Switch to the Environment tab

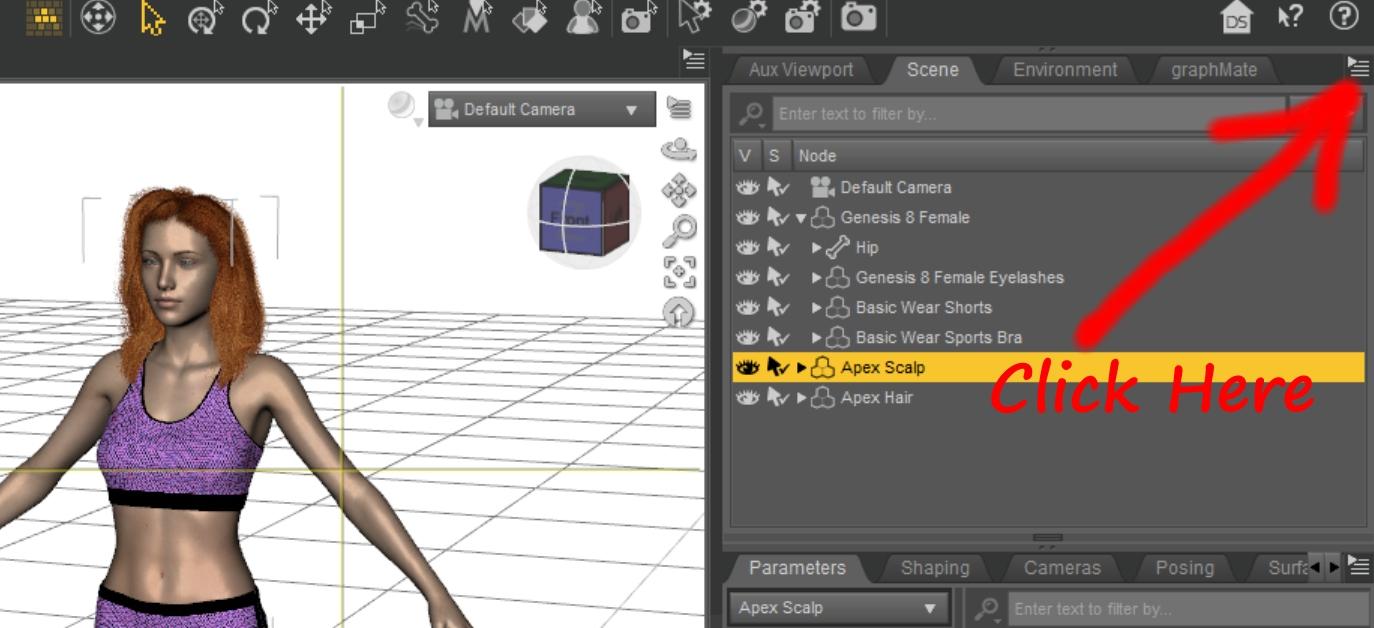1065,69
